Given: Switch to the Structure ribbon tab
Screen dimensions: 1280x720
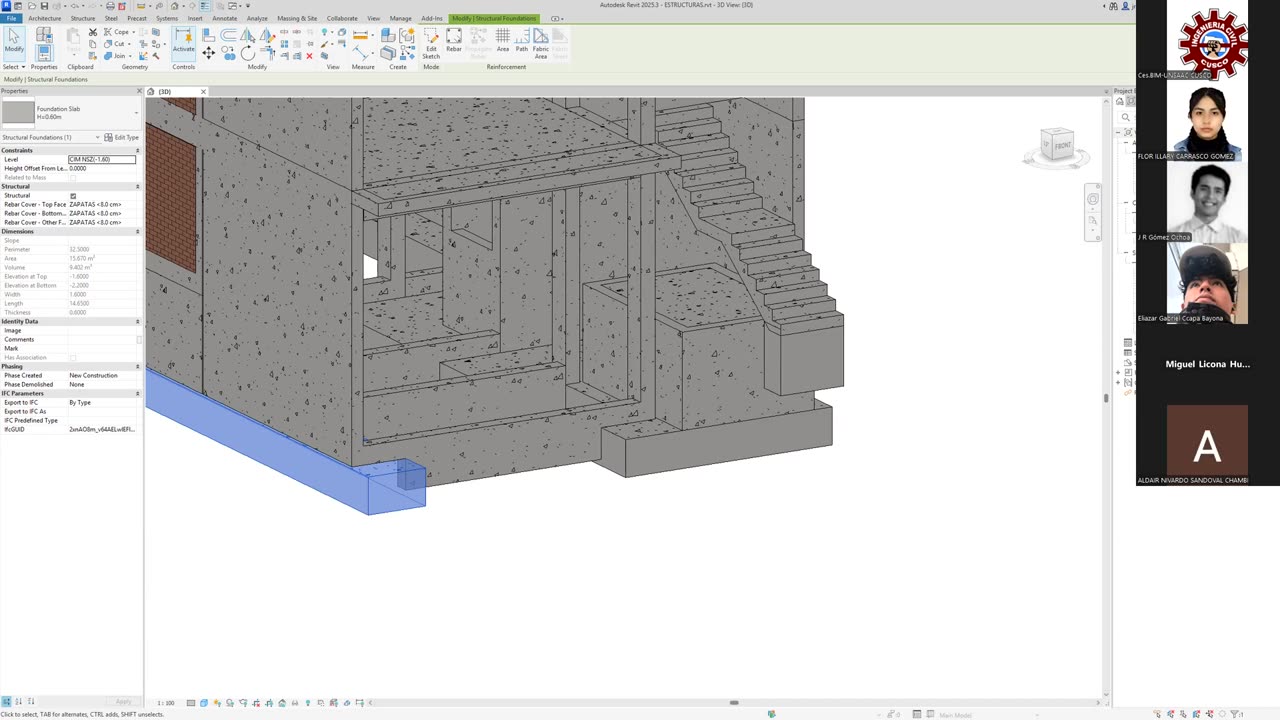Looking at the screenshot, I should tap(83, 18).
